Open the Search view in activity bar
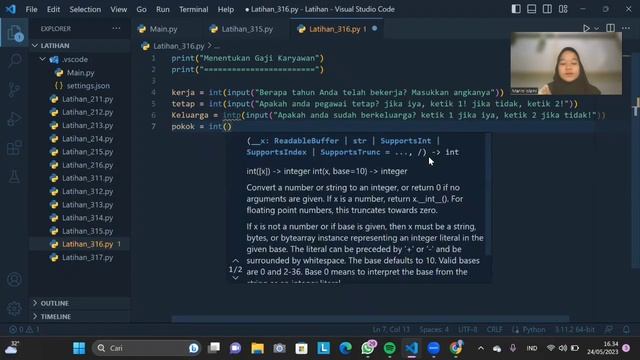Viewport: 640px width, 360px height. pos(15,61)
